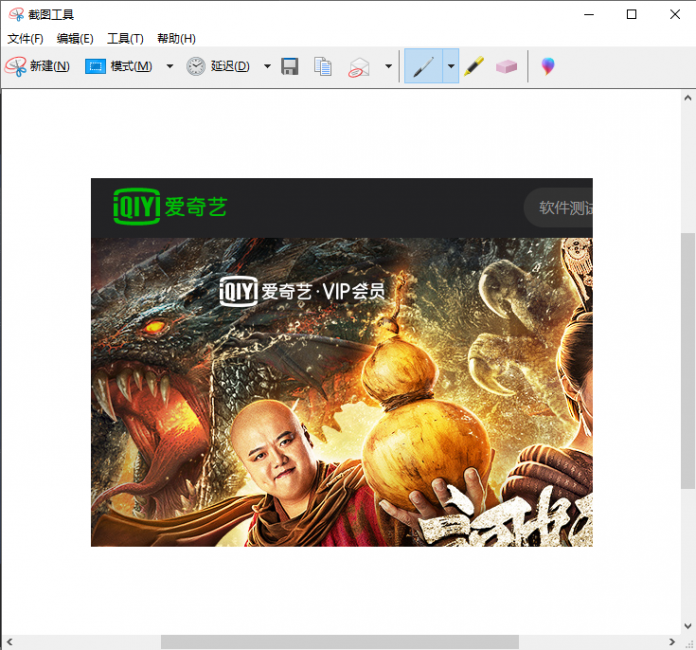Select the Highlighter tool
This screenshot has width=696, height=650.
click(x=474, y=66)
